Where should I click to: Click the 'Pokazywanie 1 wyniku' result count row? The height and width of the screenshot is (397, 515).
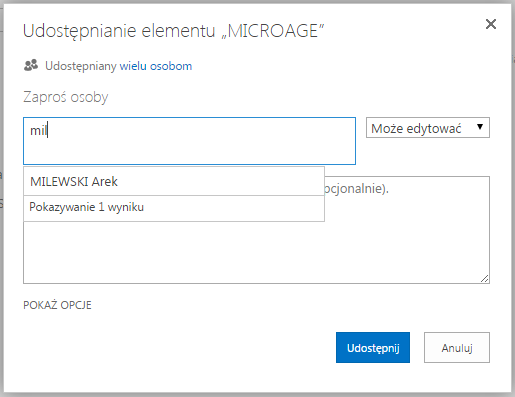[x=174, y=208]
